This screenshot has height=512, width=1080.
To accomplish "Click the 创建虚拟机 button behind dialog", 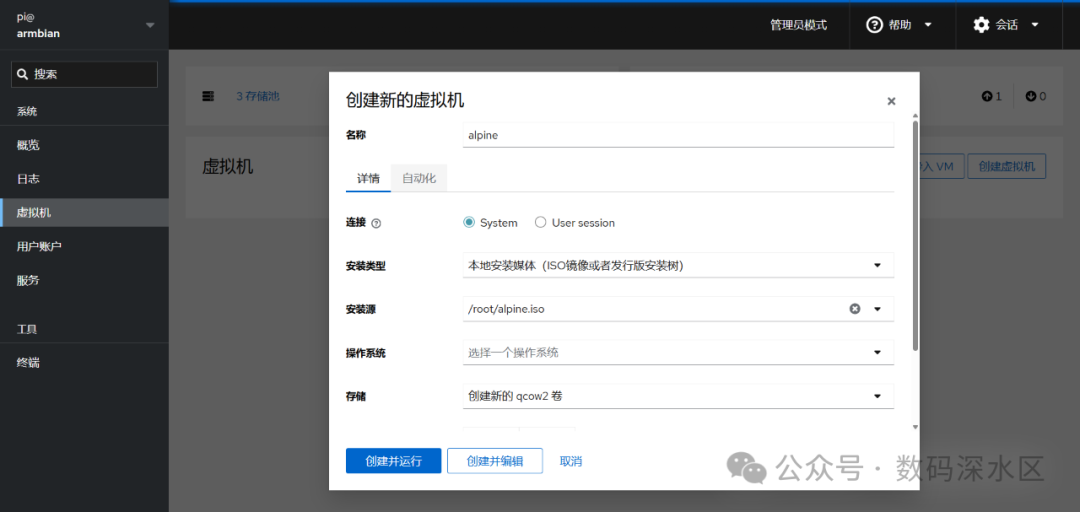I will click(1006, 167).
